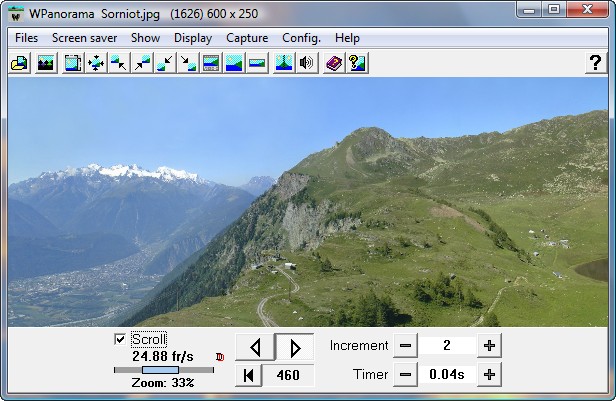
Task: Click the vertical split landscape icon
Action: (284, 63)
